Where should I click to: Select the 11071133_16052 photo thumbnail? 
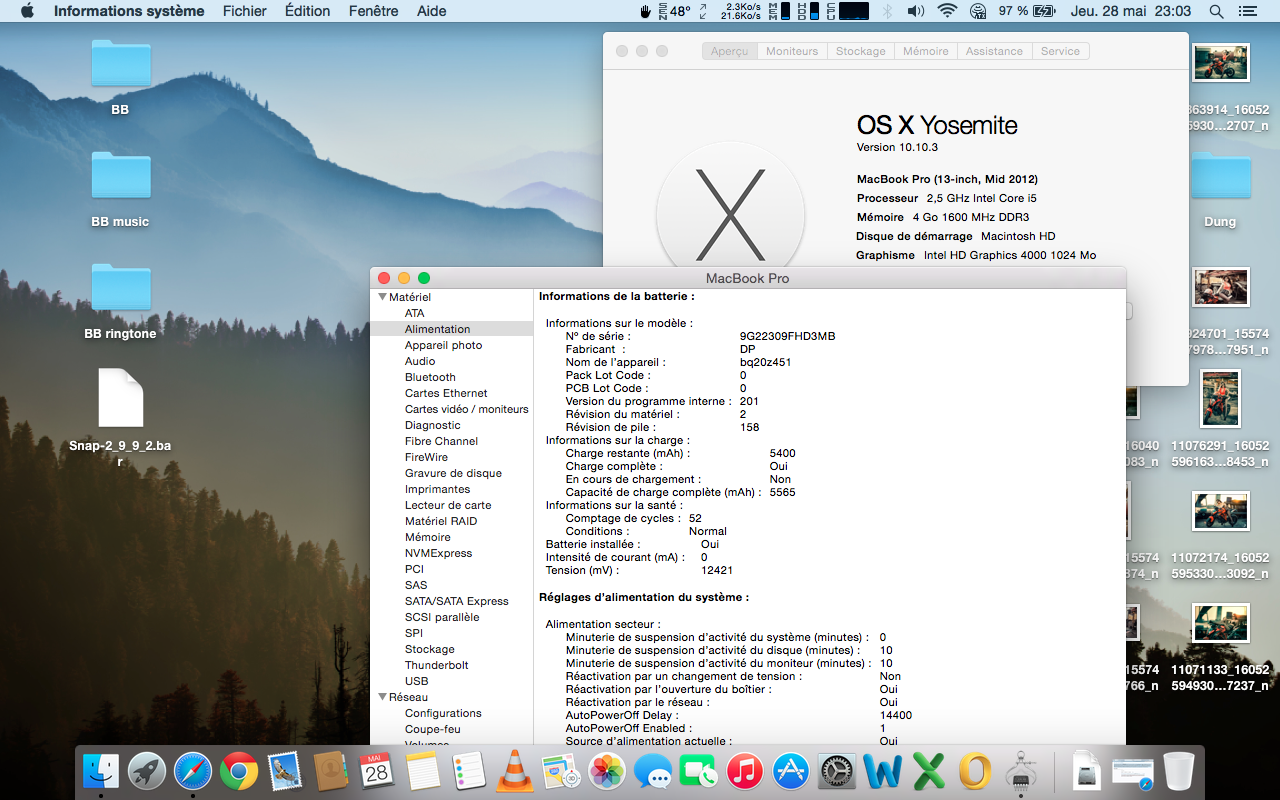click(x=1221, y=623)
